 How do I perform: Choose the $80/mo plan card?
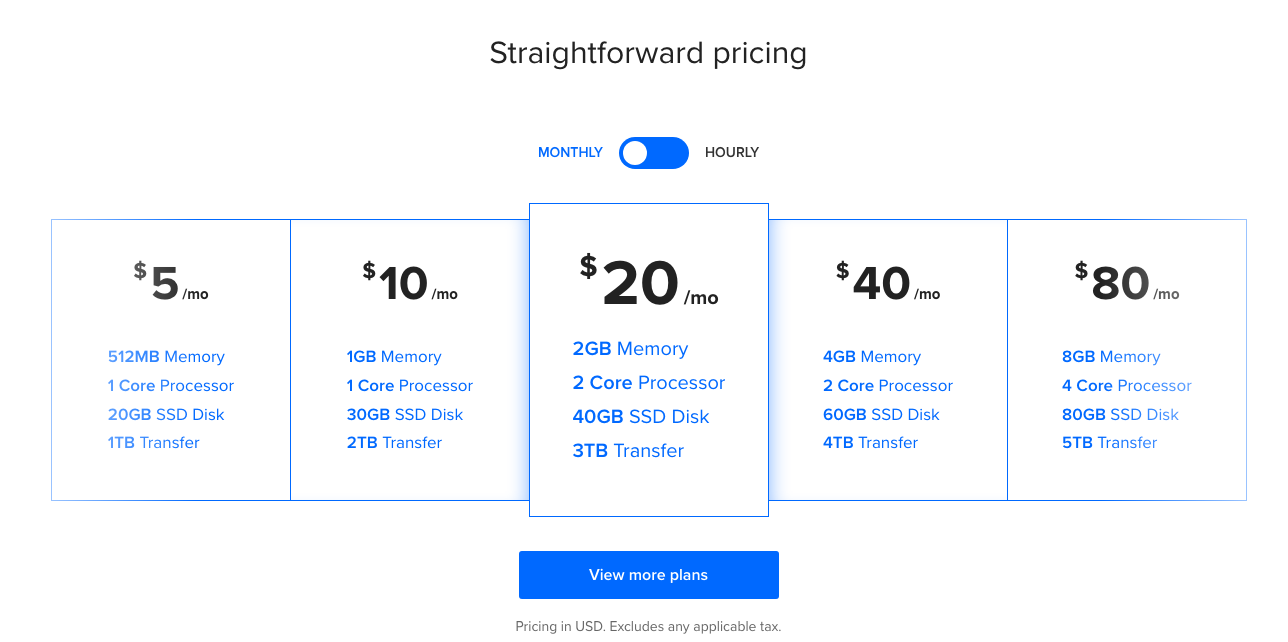coord(1127,360)
